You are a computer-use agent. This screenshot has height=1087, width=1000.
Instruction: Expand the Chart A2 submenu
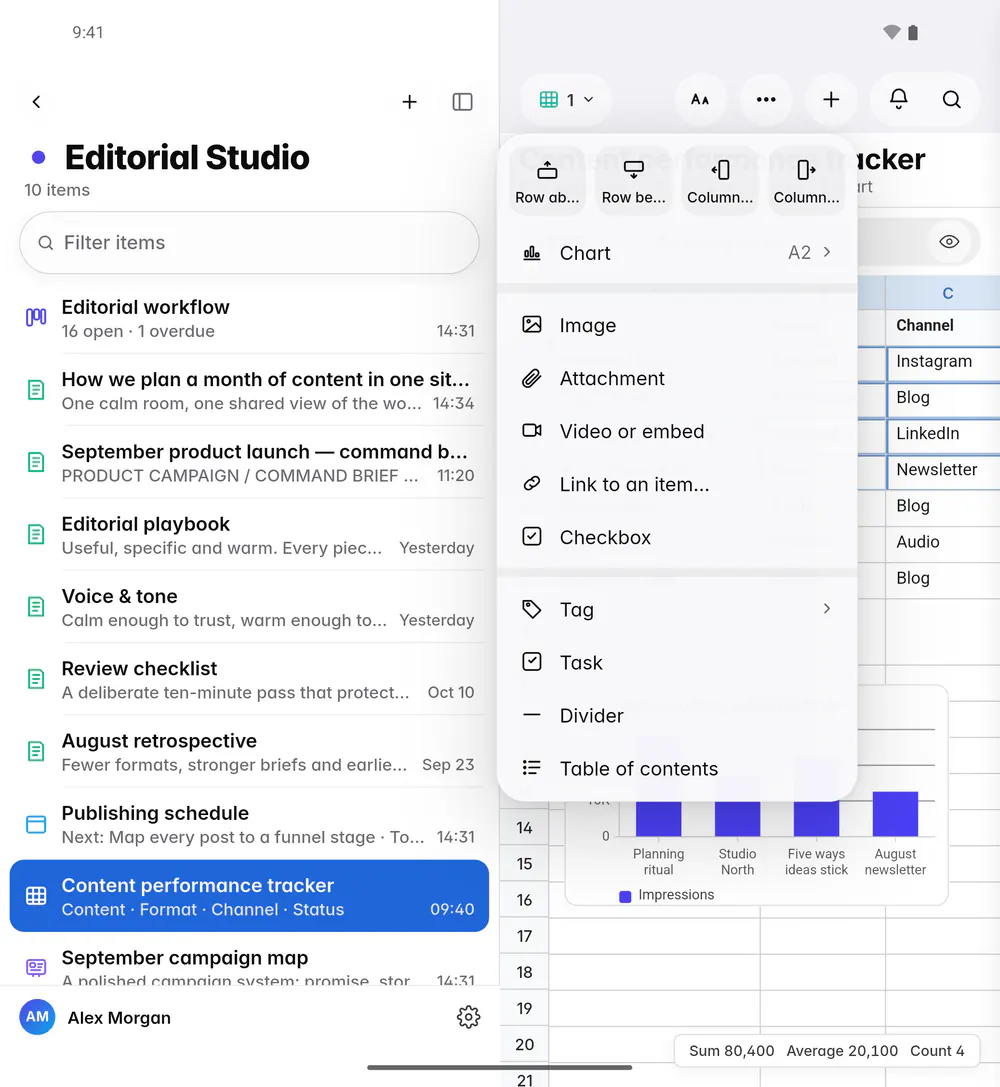tap(677, 253)
